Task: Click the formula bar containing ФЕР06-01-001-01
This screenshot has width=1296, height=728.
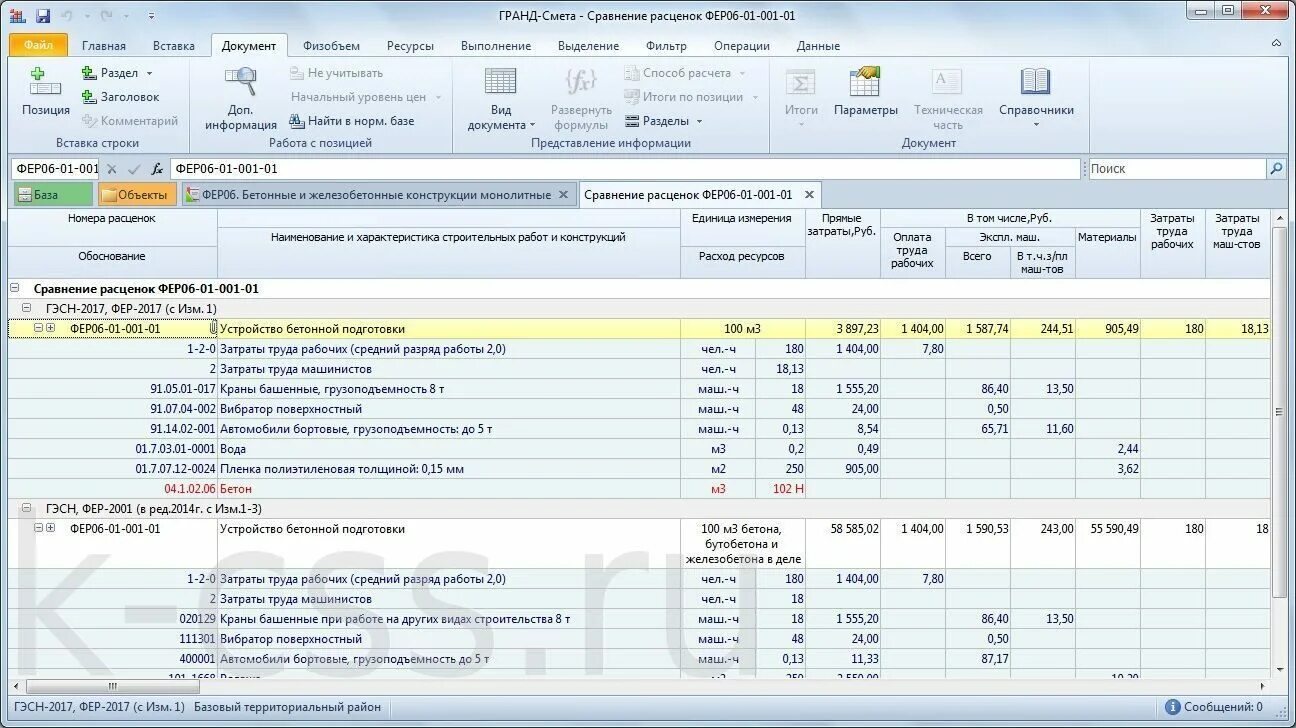Action: (625, 169)
